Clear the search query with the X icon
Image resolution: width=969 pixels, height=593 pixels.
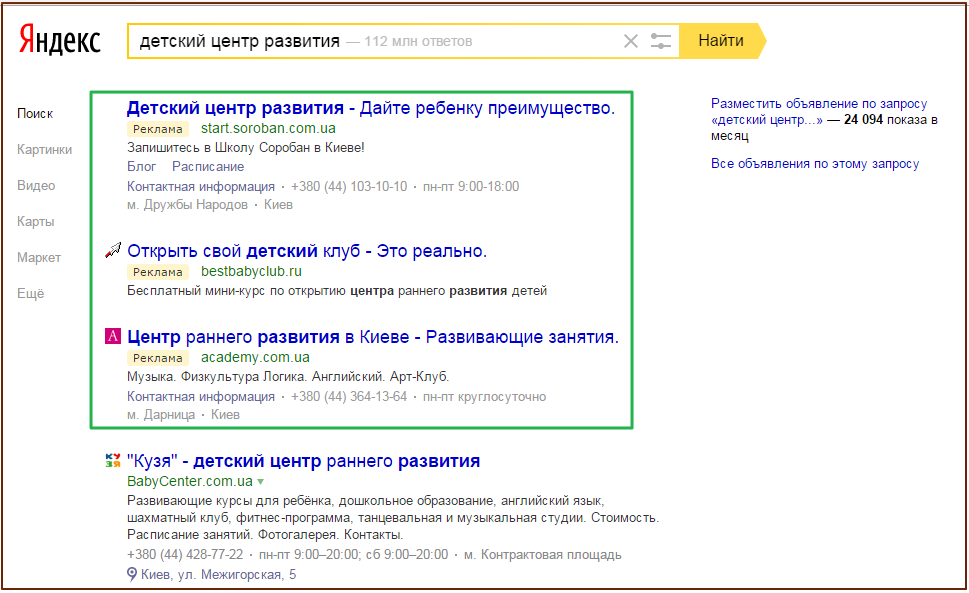pos(630,41)
